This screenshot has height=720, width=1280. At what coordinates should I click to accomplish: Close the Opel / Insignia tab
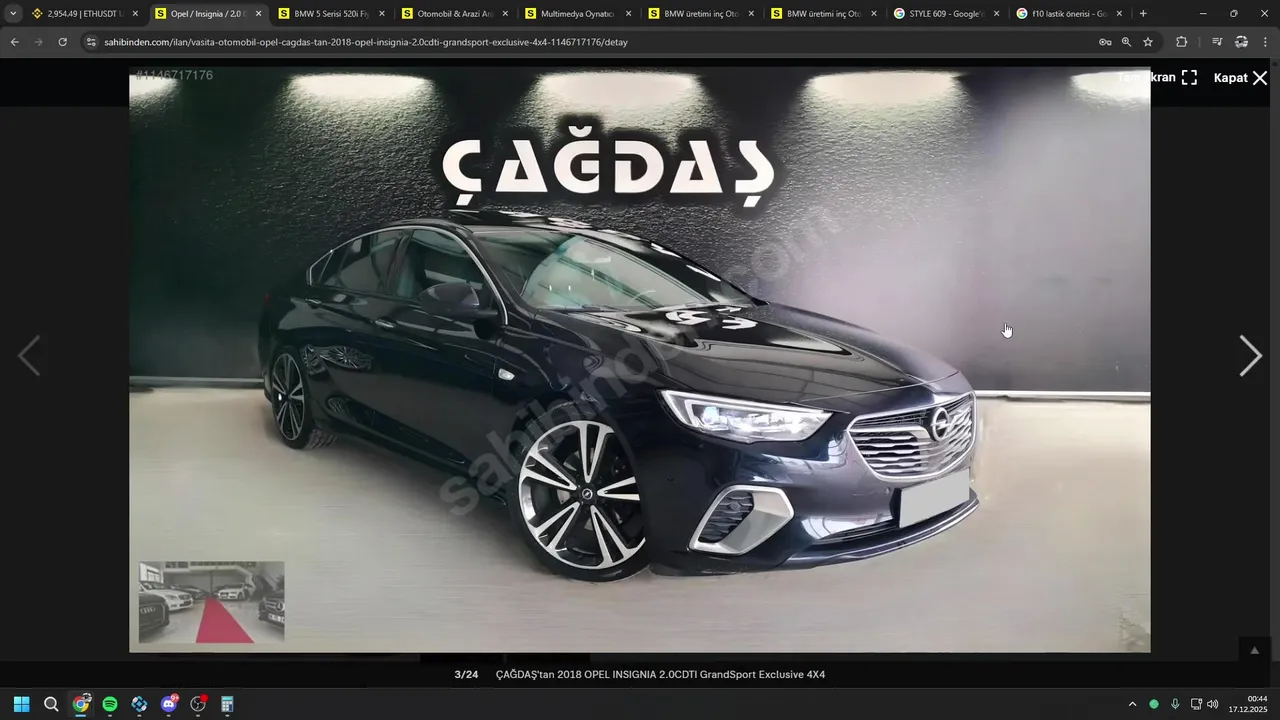[x=258, y=14]
